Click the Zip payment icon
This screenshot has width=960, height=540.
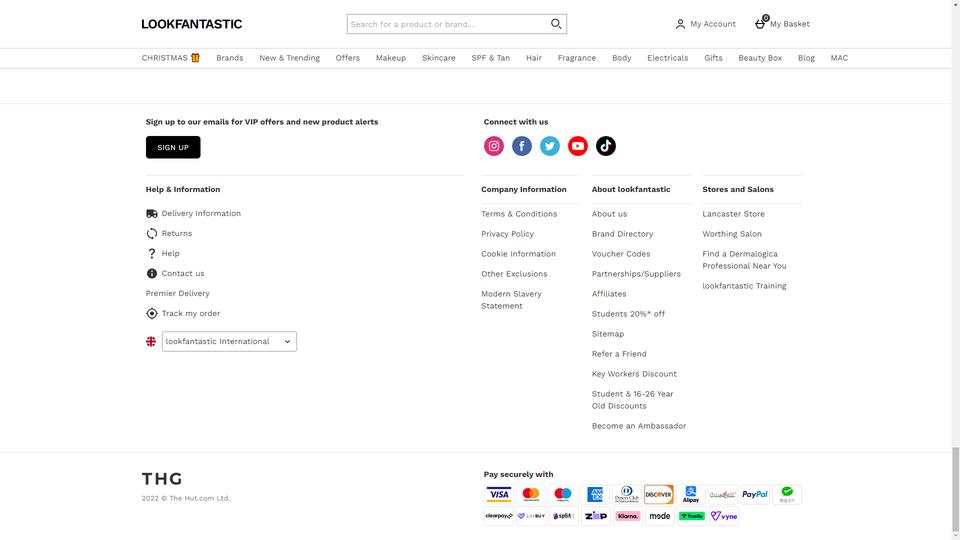(x=595, y=516)
